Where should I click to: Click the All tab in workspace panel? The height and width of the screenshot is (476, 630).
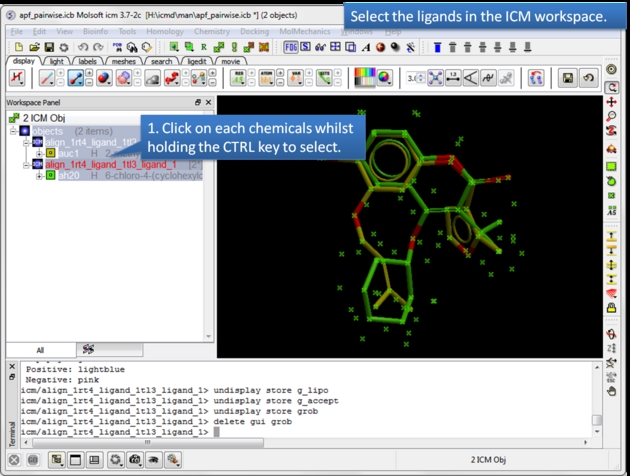click(x=40, y=350)
